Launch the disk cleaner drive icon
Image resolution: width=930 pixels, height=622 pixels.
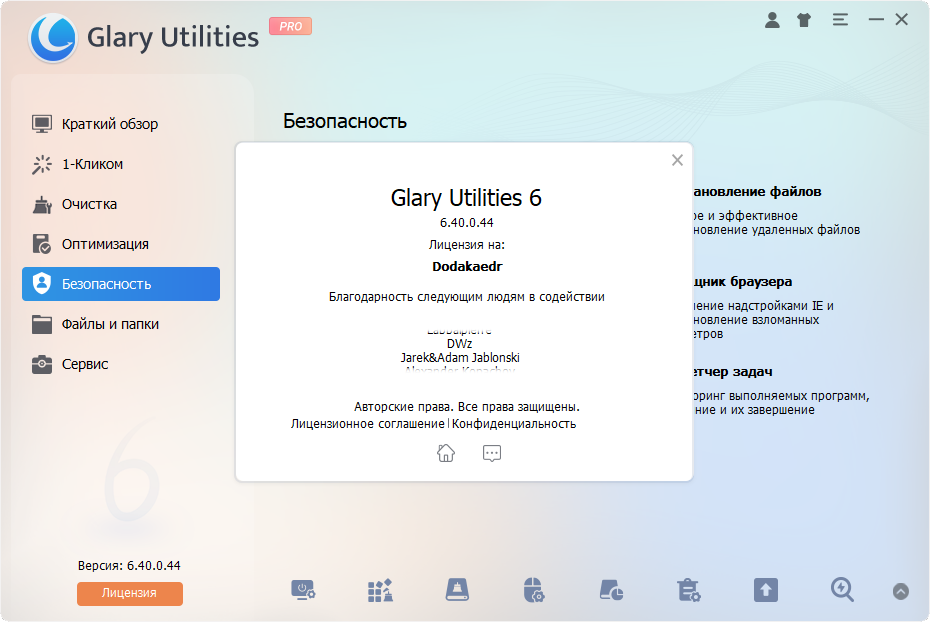[x=457, y=590]
